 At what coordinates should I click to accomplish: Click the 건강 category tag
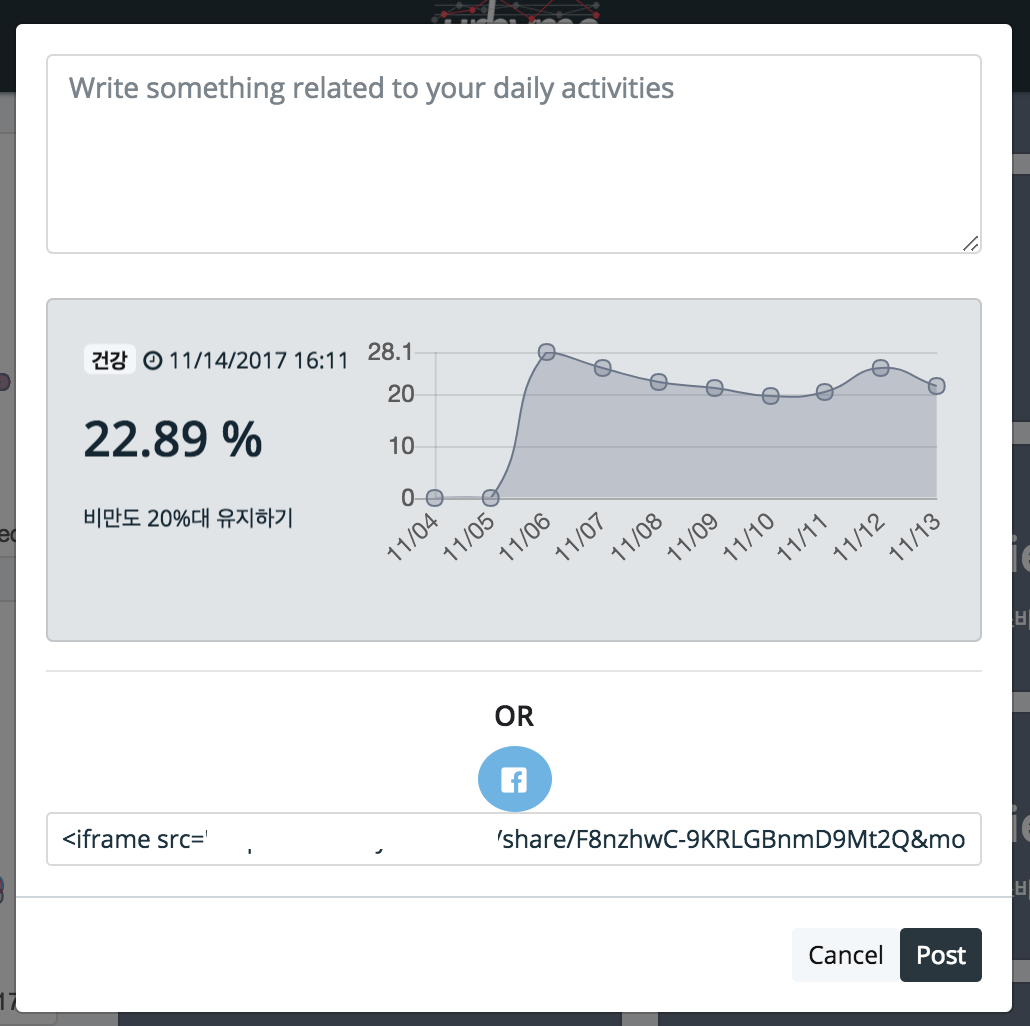[109, 359]
